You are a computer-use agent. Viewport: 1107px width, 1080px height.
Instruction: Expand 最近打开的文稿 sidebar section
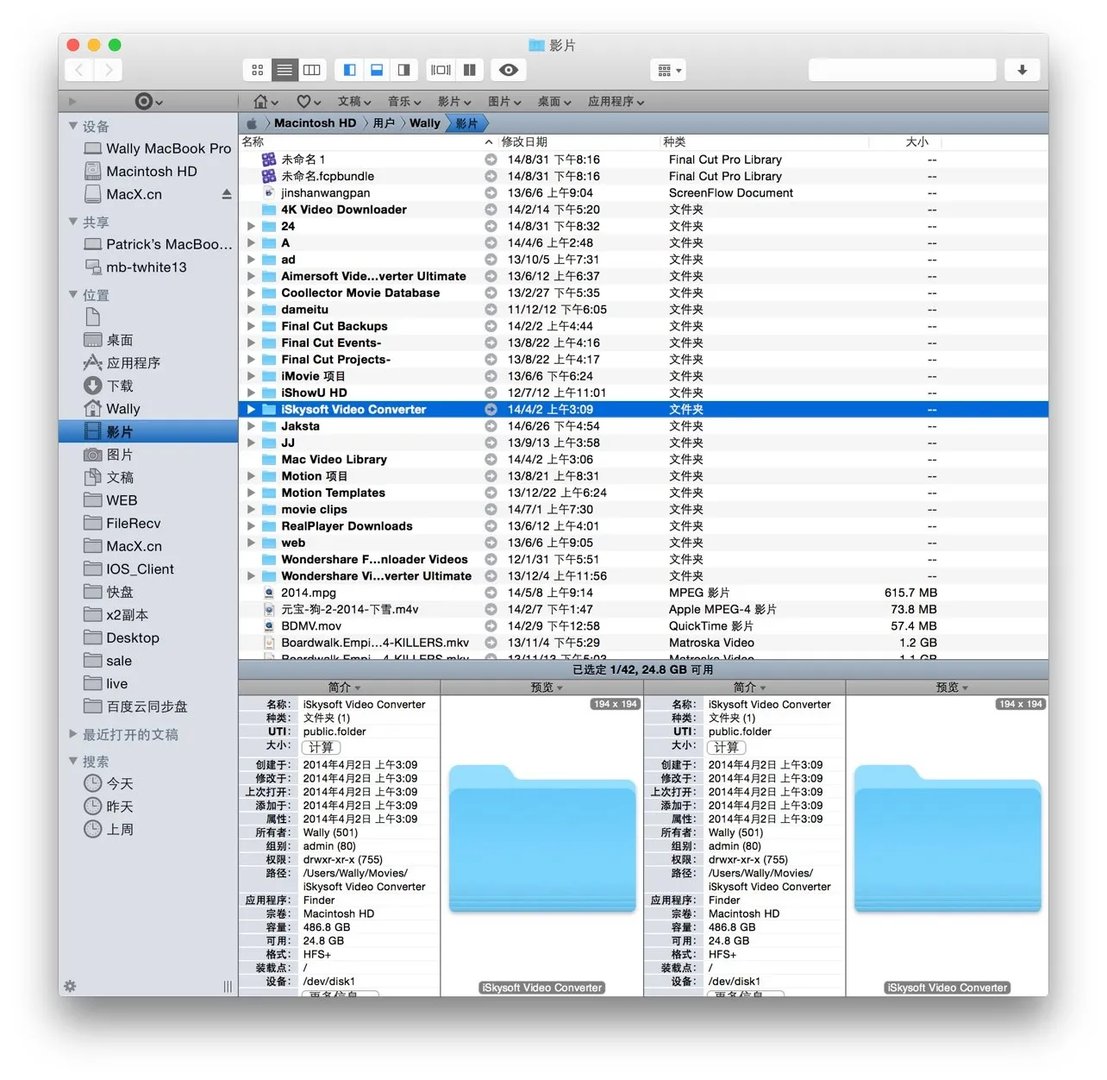pos(72,734)
